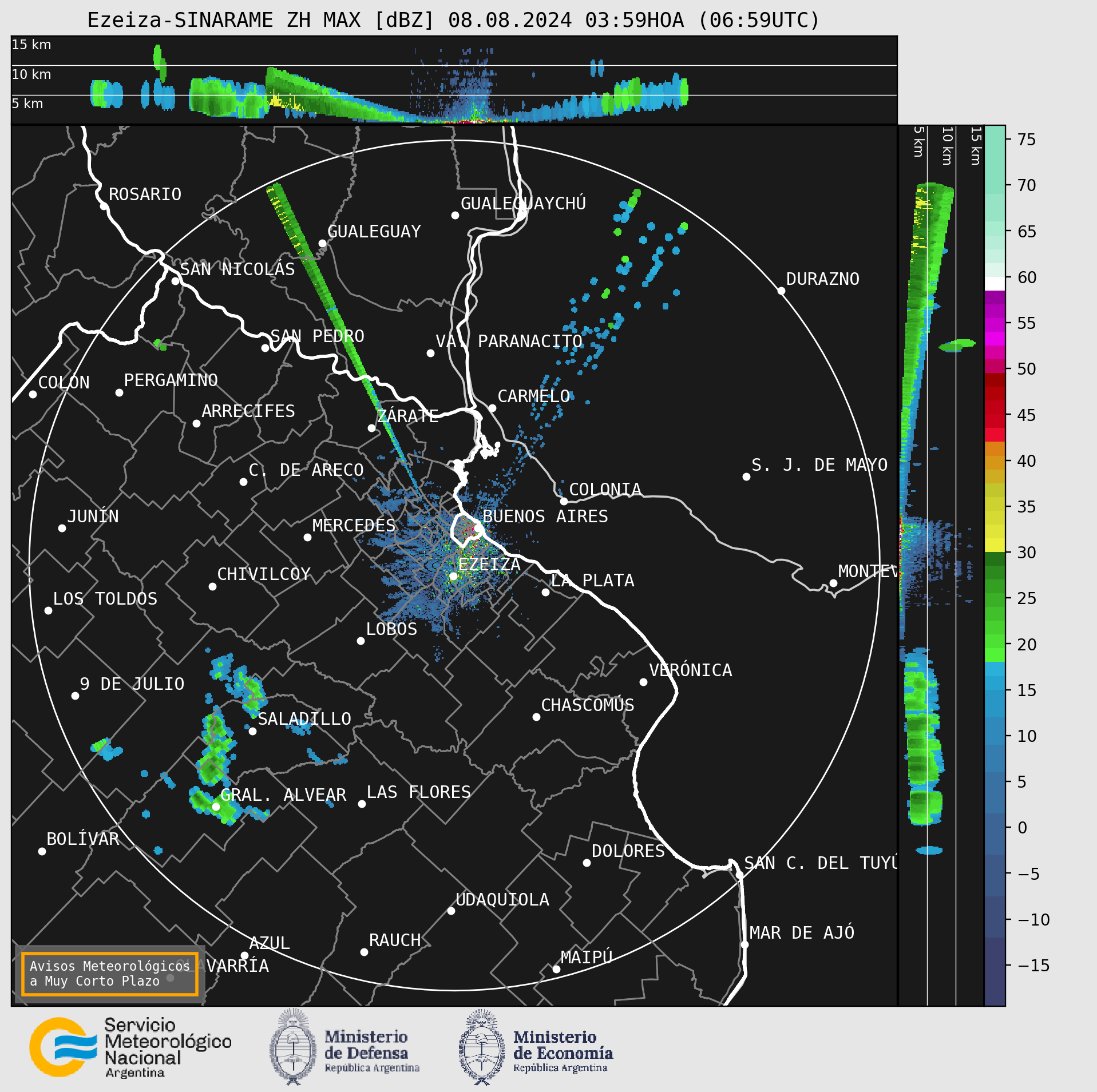Select the 9 DE JULIO label

pyautogui.click(x=132, y=684)
